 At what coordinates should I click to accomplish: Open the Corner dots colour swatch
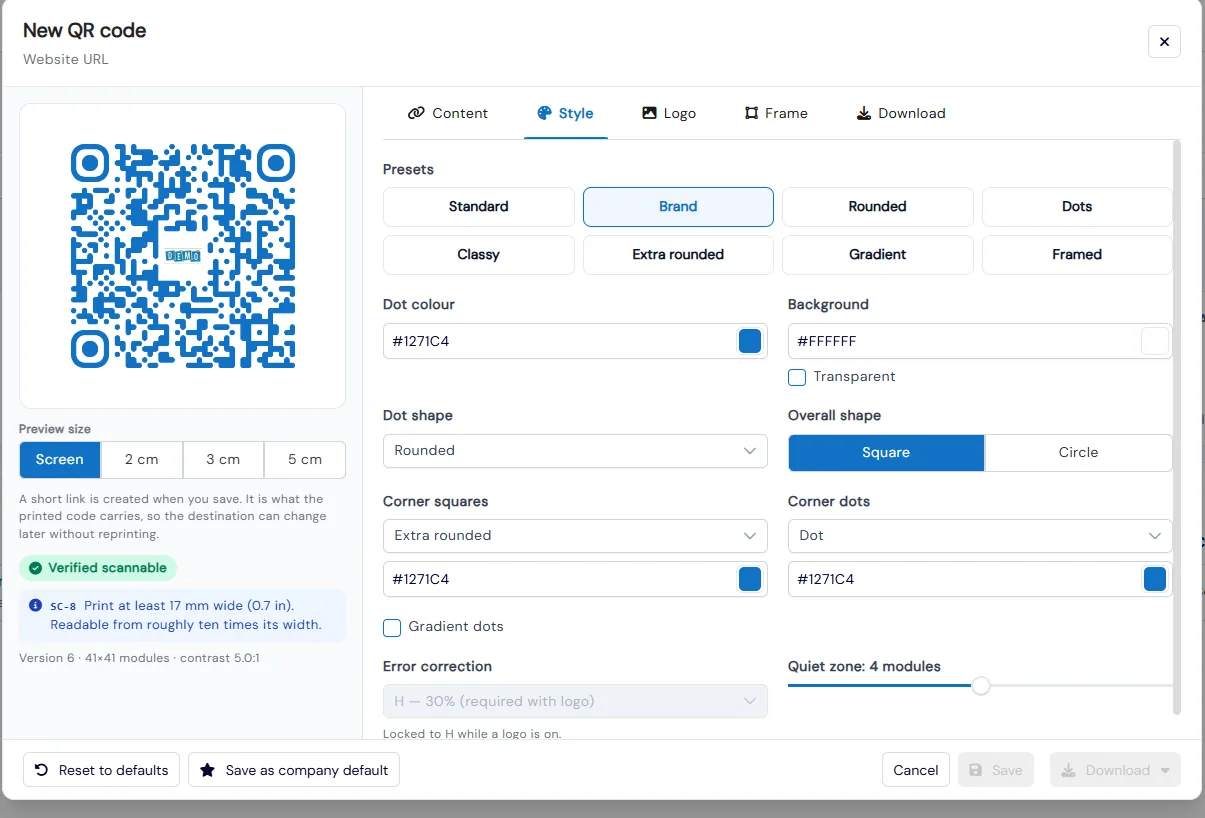1155,579
